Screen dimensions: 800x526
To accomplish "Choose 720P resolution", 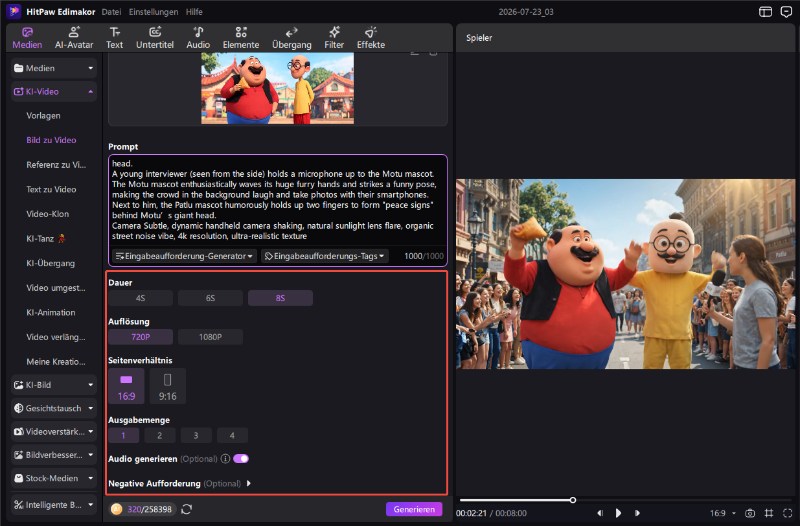I will (x=140, y=337).
